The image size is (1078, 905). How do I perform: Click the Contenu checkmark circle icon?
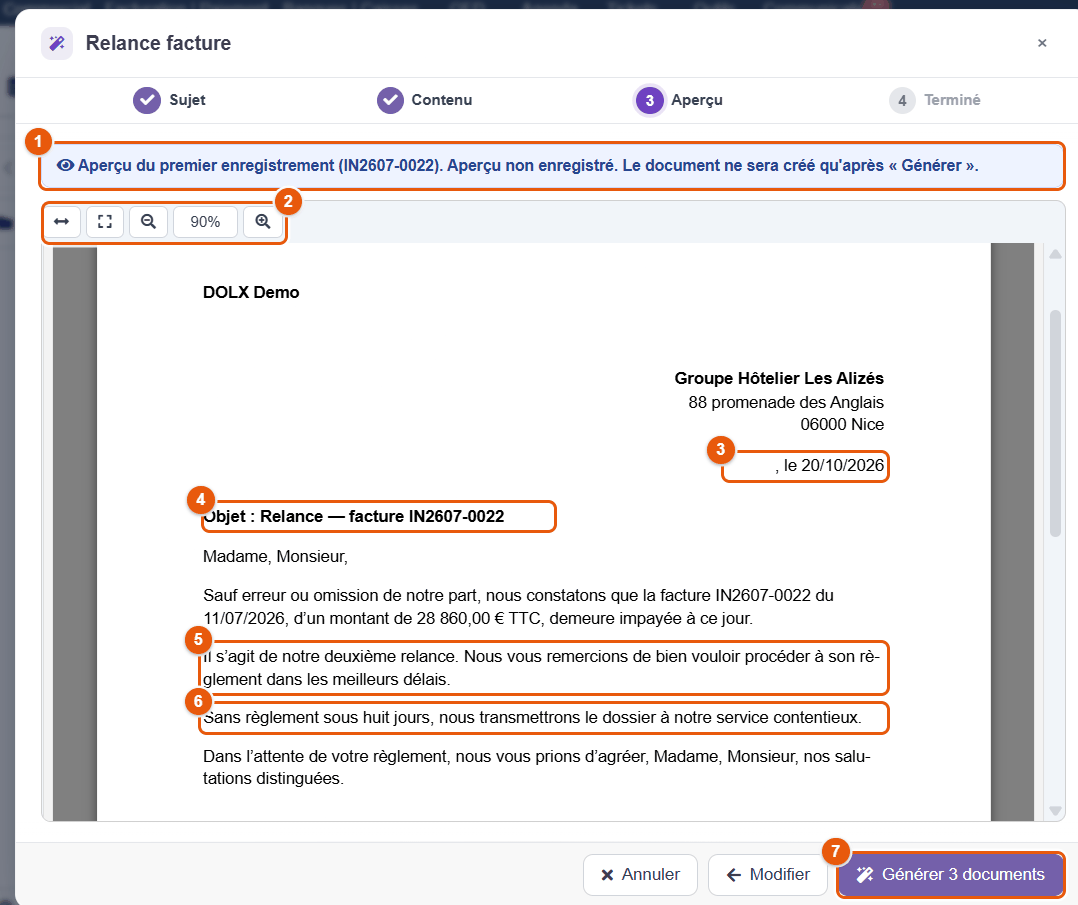(390, 100)
